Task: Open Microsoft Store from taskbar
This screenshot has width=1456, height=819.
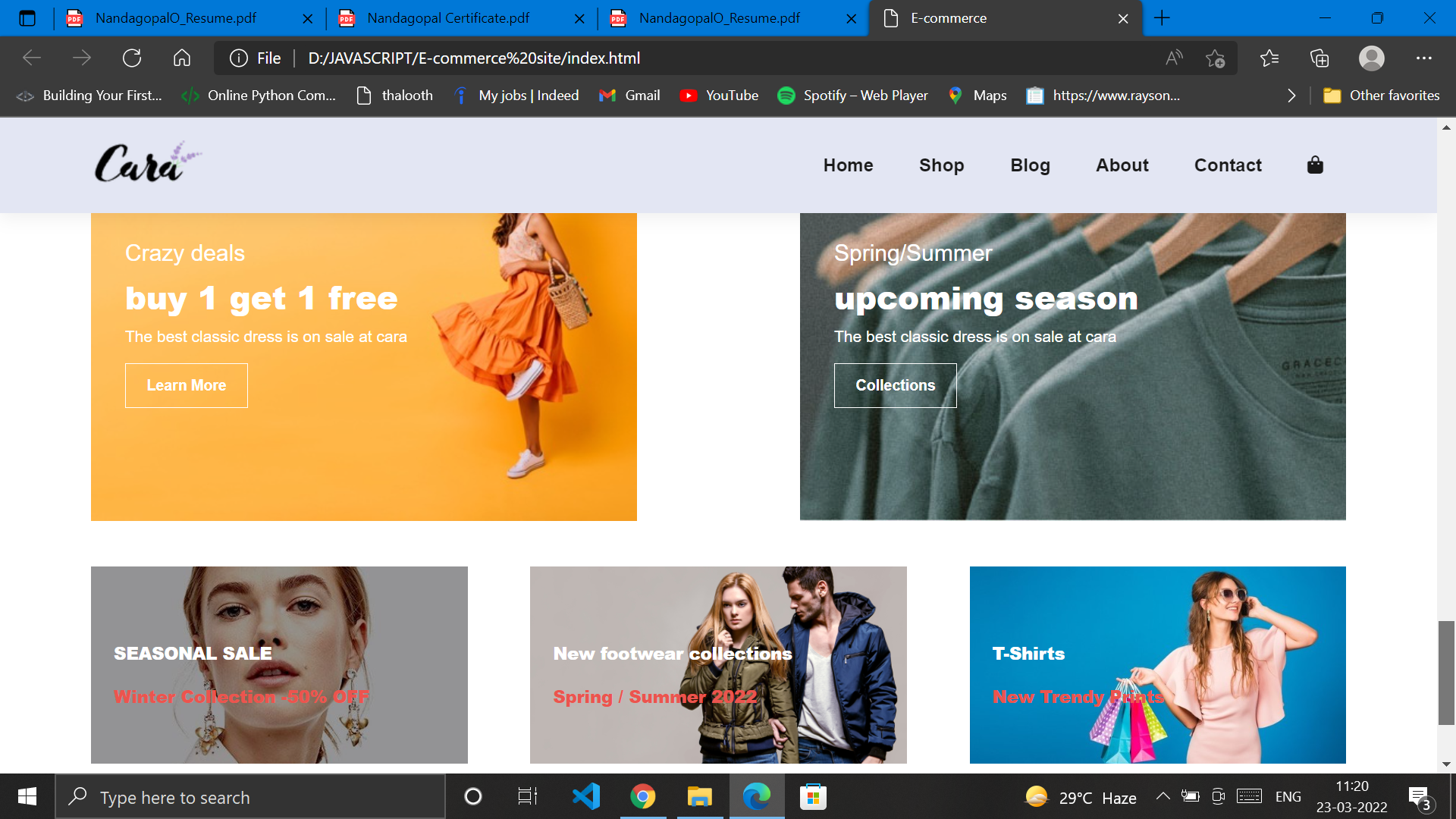Action: pos(813,796)
